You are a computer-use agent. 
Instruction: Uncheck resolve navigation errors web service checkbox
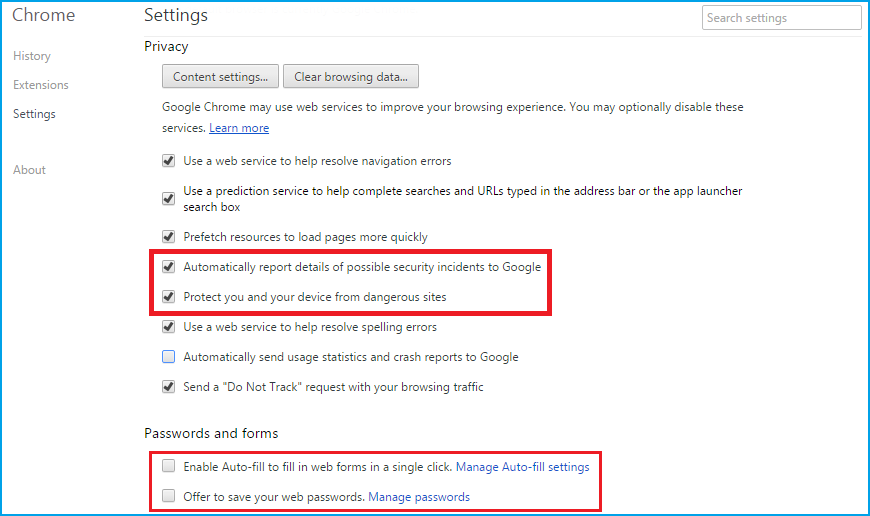pos(169,161)
